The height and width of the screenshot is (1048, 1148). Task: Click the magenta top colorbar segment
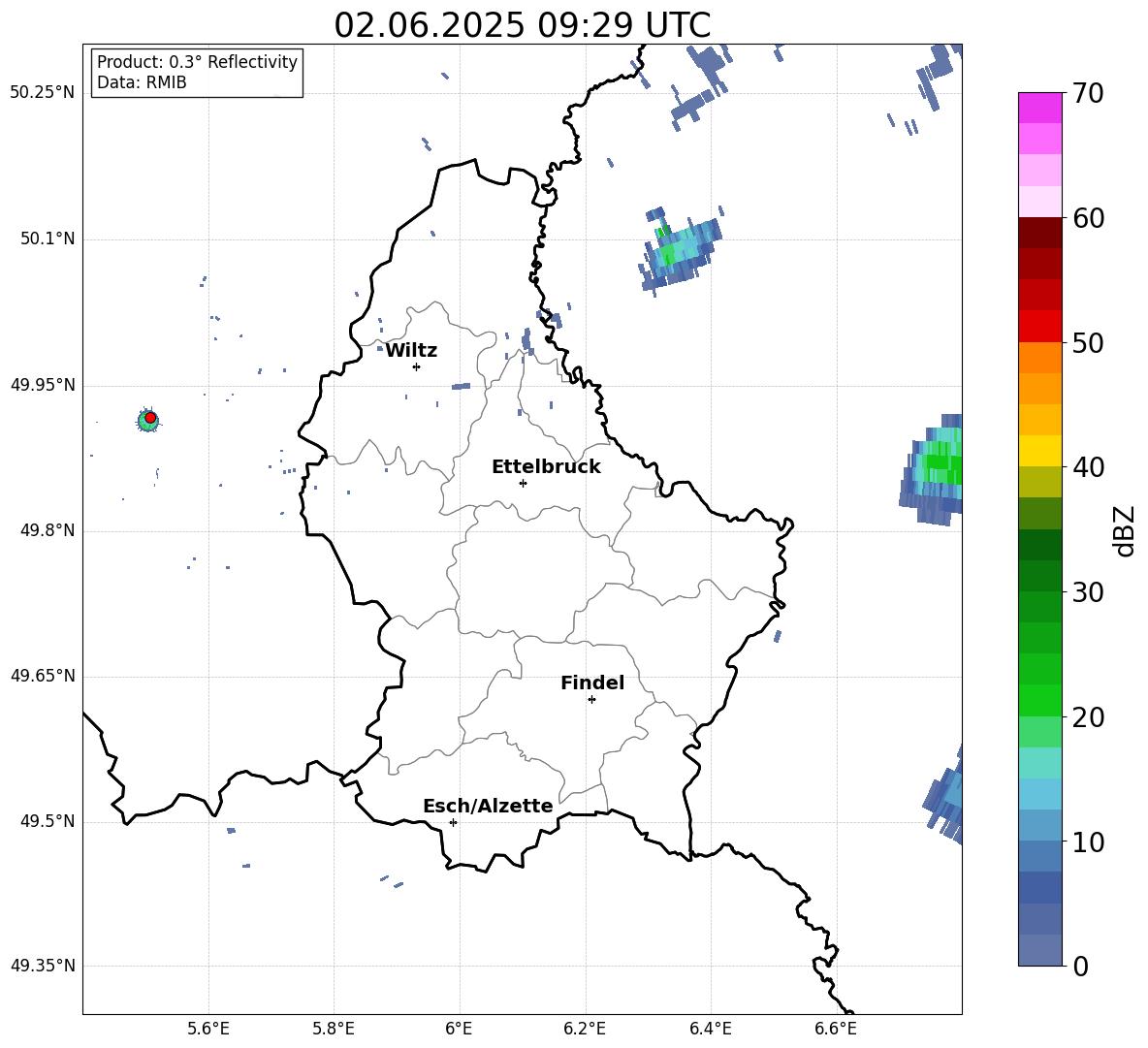click(1039, 108)
